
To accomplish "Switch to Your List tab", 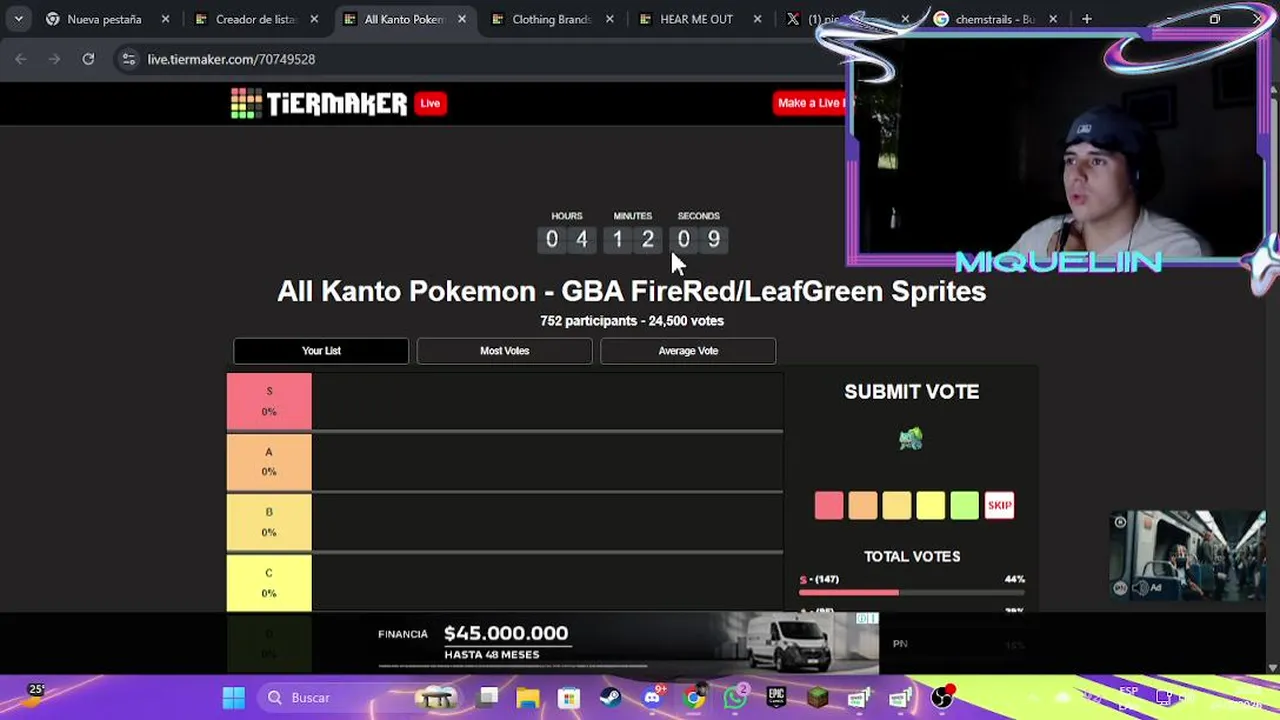I will [x=321, y=351].
